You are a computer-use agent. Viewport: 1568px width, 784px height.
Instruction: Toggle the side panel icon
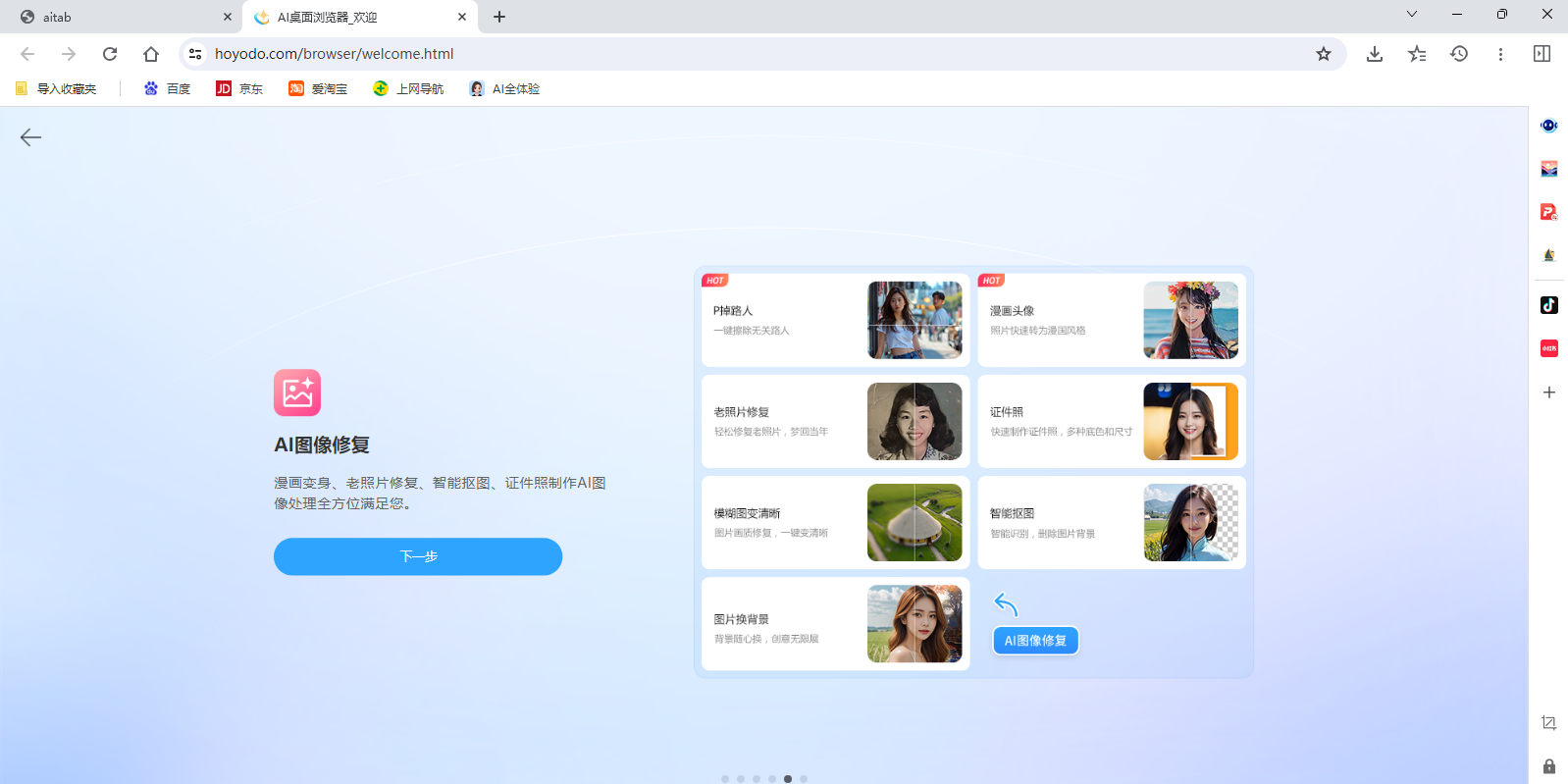pos(1542,54)
